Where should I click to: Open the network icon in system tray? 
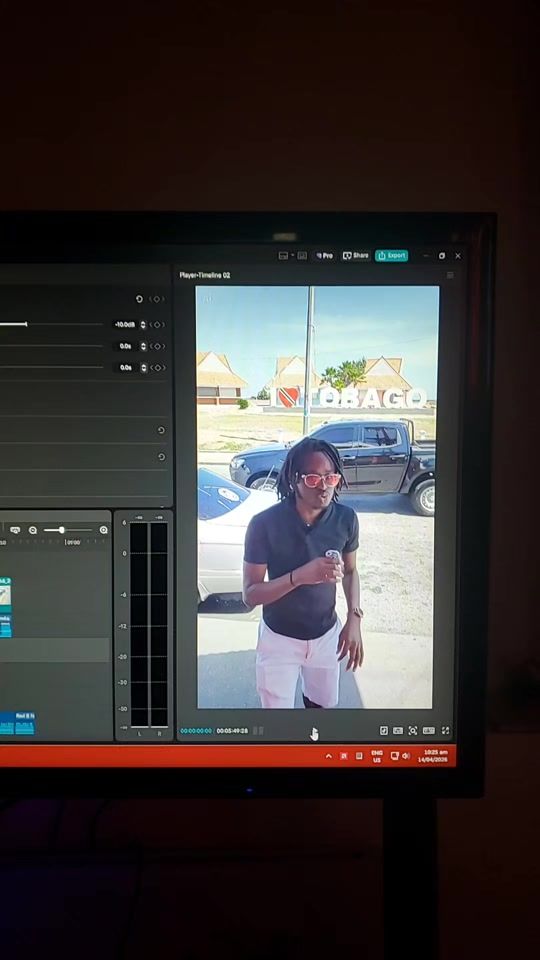click(395, 756)
